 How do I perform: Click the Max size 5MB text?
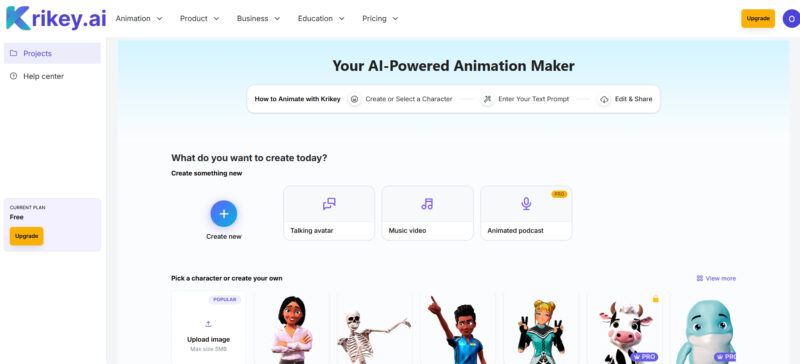(x=208, y=349)
